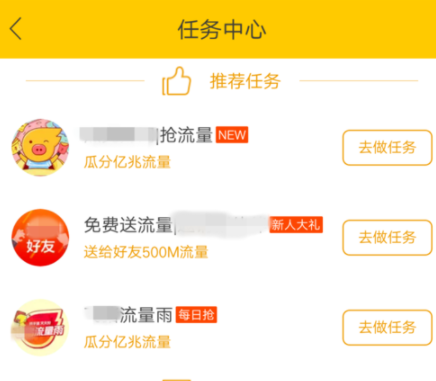Tap the yellow header bar

[218, 29]
